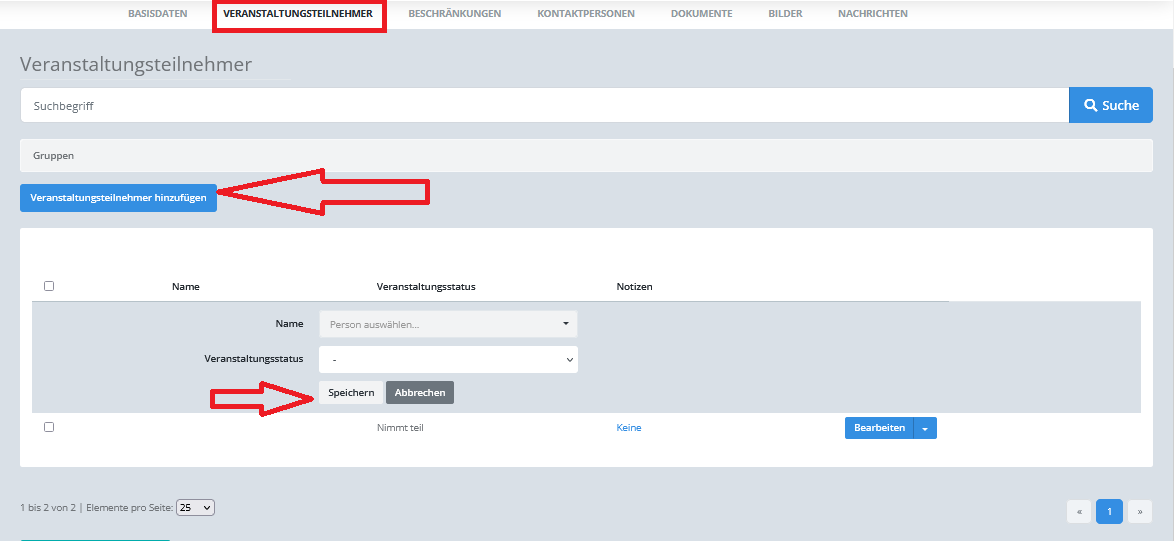
Task: Cancel adding with Abbrechen button
Action: [x=420, y=393]
